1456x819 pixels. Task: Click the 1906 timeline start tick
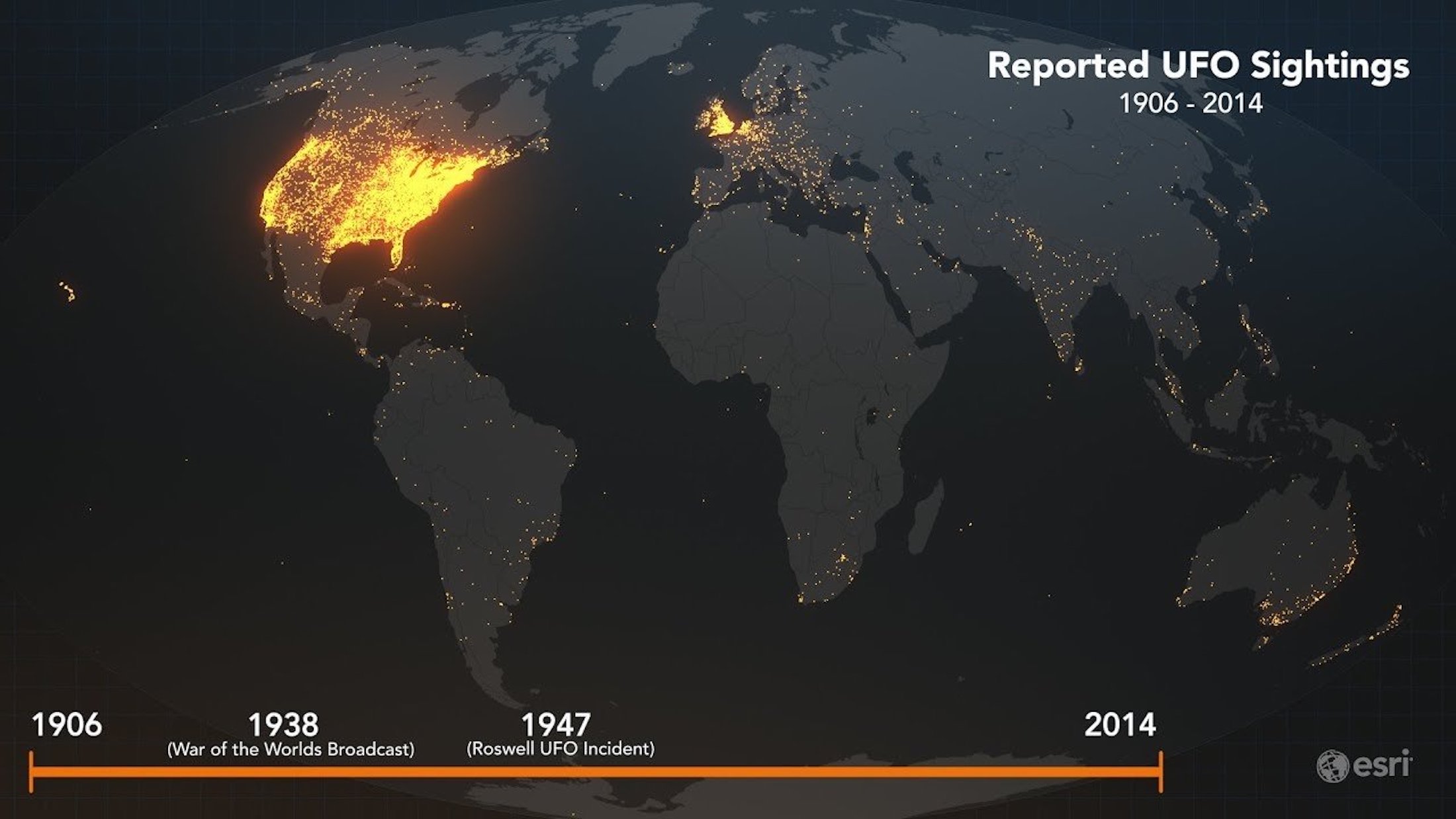[x=31, y=771]
